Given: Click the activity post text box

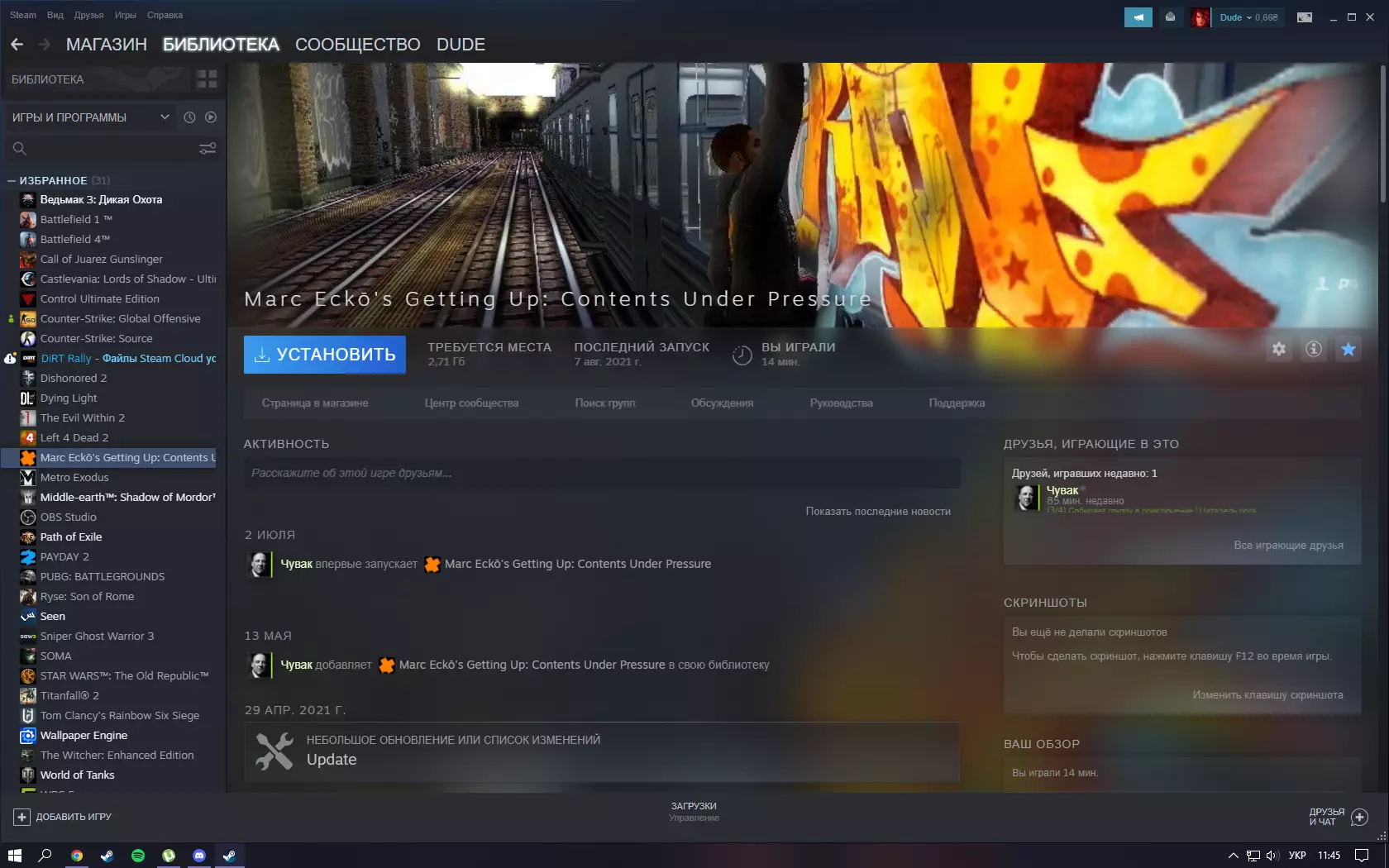Looking at the screenshot, I should pyautogui.click(x=602, y=474).
